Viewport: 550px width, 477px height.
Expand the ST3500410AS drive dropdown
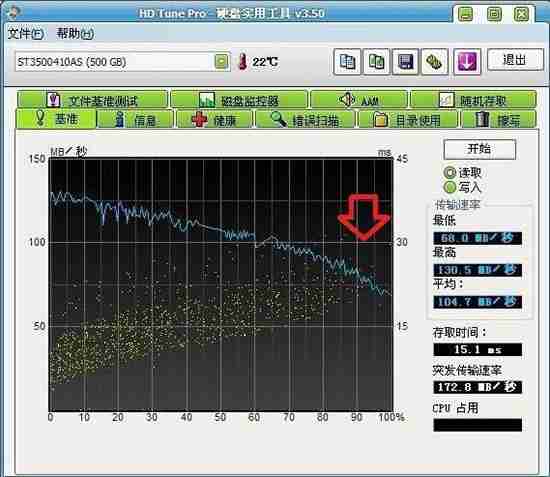pyautogui.click(x=221, y=62)
